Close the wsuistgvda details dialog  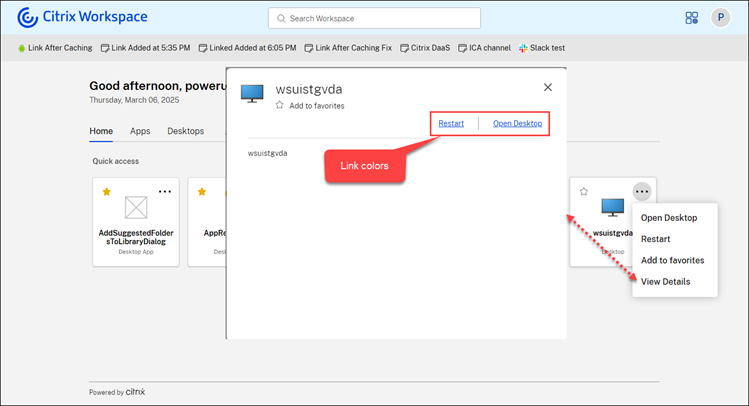547,87
